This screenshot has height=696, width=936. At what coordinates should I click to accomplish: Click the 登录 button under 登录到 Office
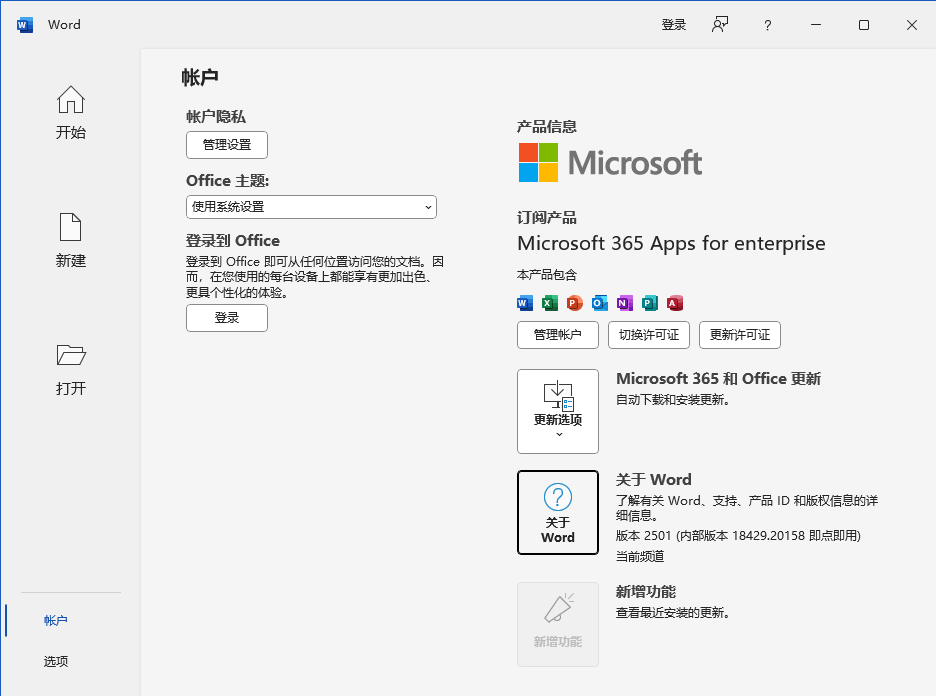(x=227, y=318)
